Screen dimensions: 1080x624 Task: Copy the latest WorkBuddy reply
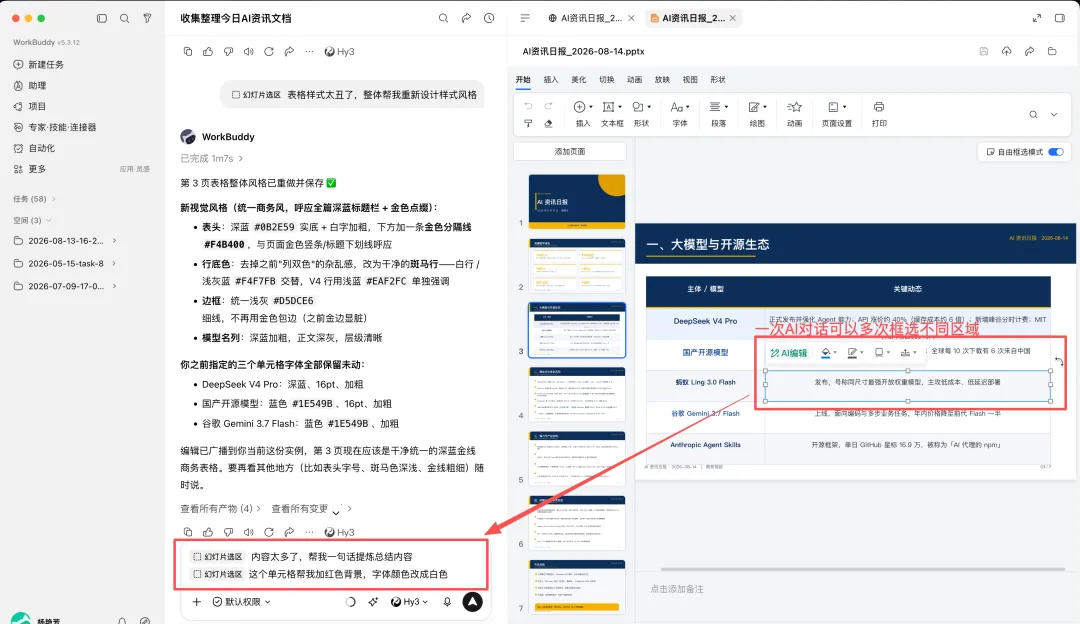click(188, 532)
